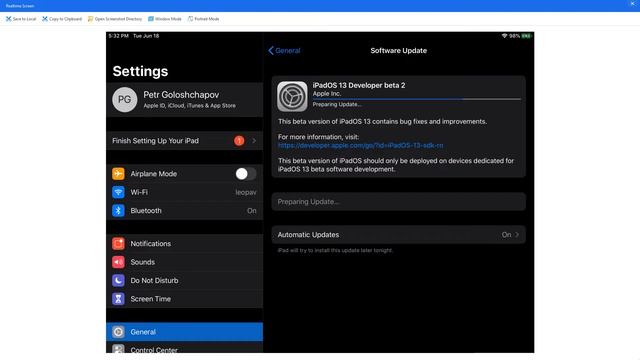Click the Bluetooth icon in sidebar
Viewport: 640px width, 360px height.
coord(118,211)
